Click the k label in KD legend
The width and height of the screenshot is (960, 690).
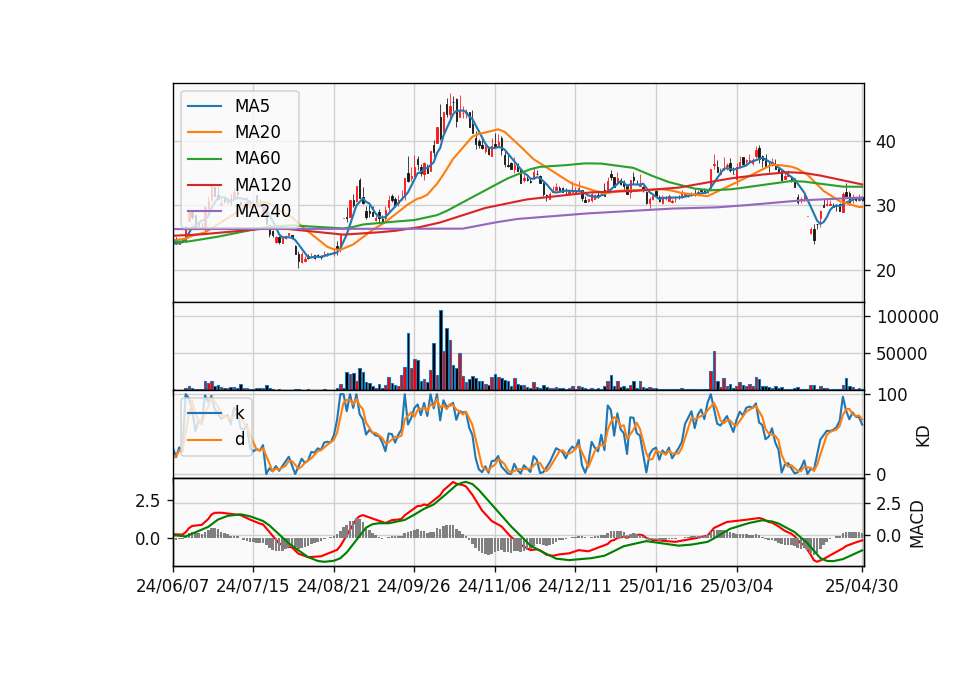click(239, 413)
